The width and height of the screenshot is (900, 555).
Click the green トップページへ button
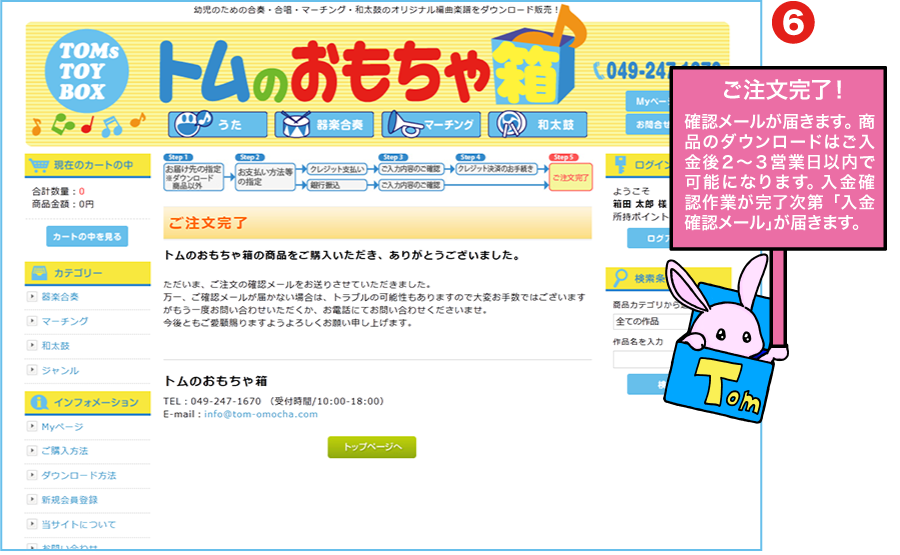point(372,447)
